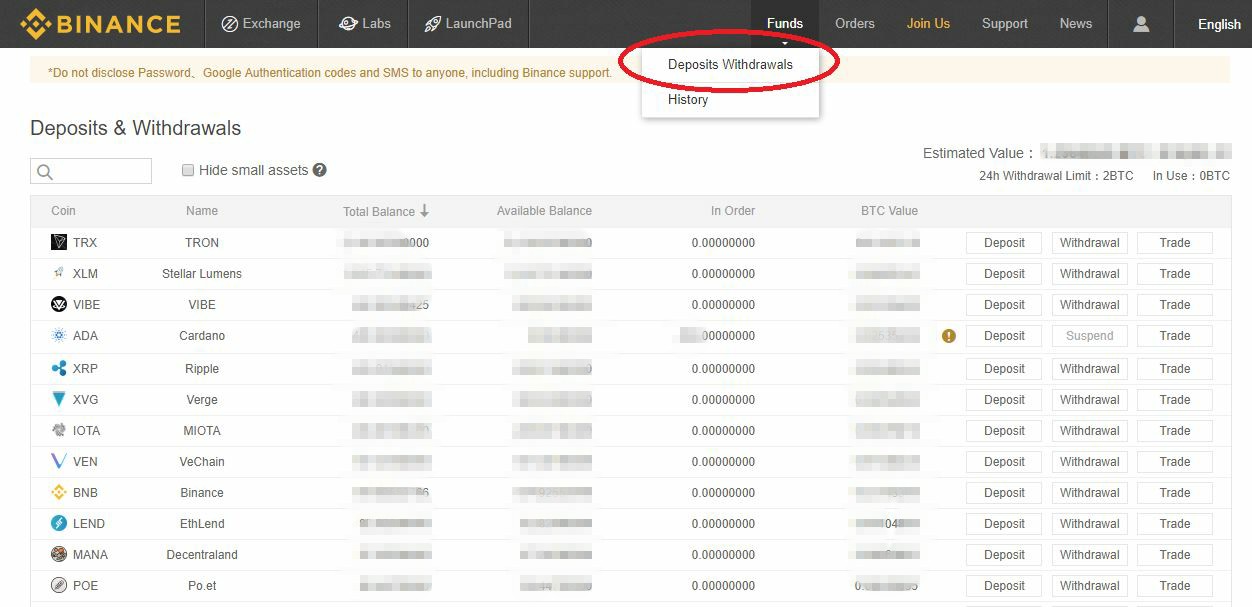Click Deposit button for MANA
This screenshot has width=1252, height=607.
click(x=1004, y=555)
